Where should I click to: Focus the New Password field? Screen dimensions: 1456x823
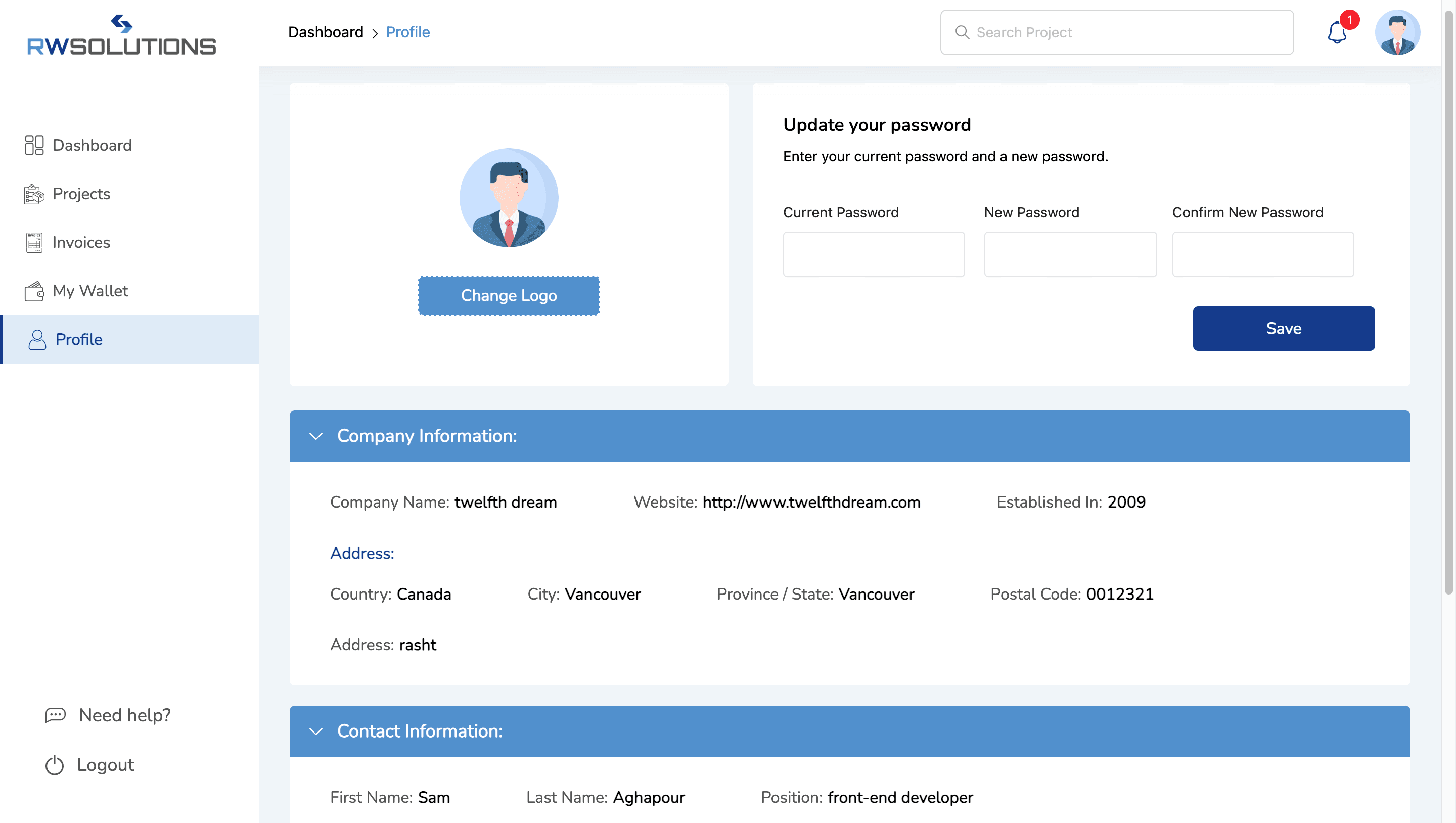pyautogui.click(x=1070, y=254)
